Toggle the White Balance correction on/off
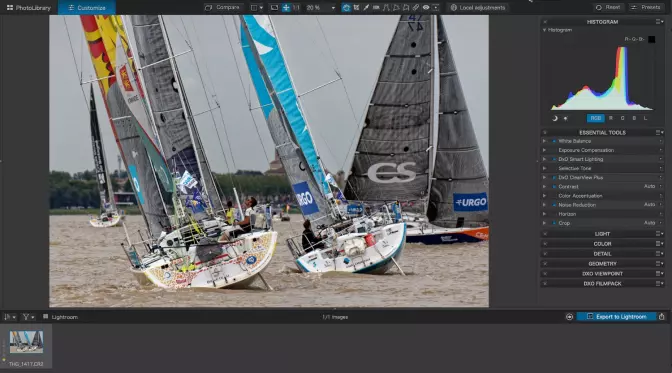The image size is (672, 373). tap(554, 141)
